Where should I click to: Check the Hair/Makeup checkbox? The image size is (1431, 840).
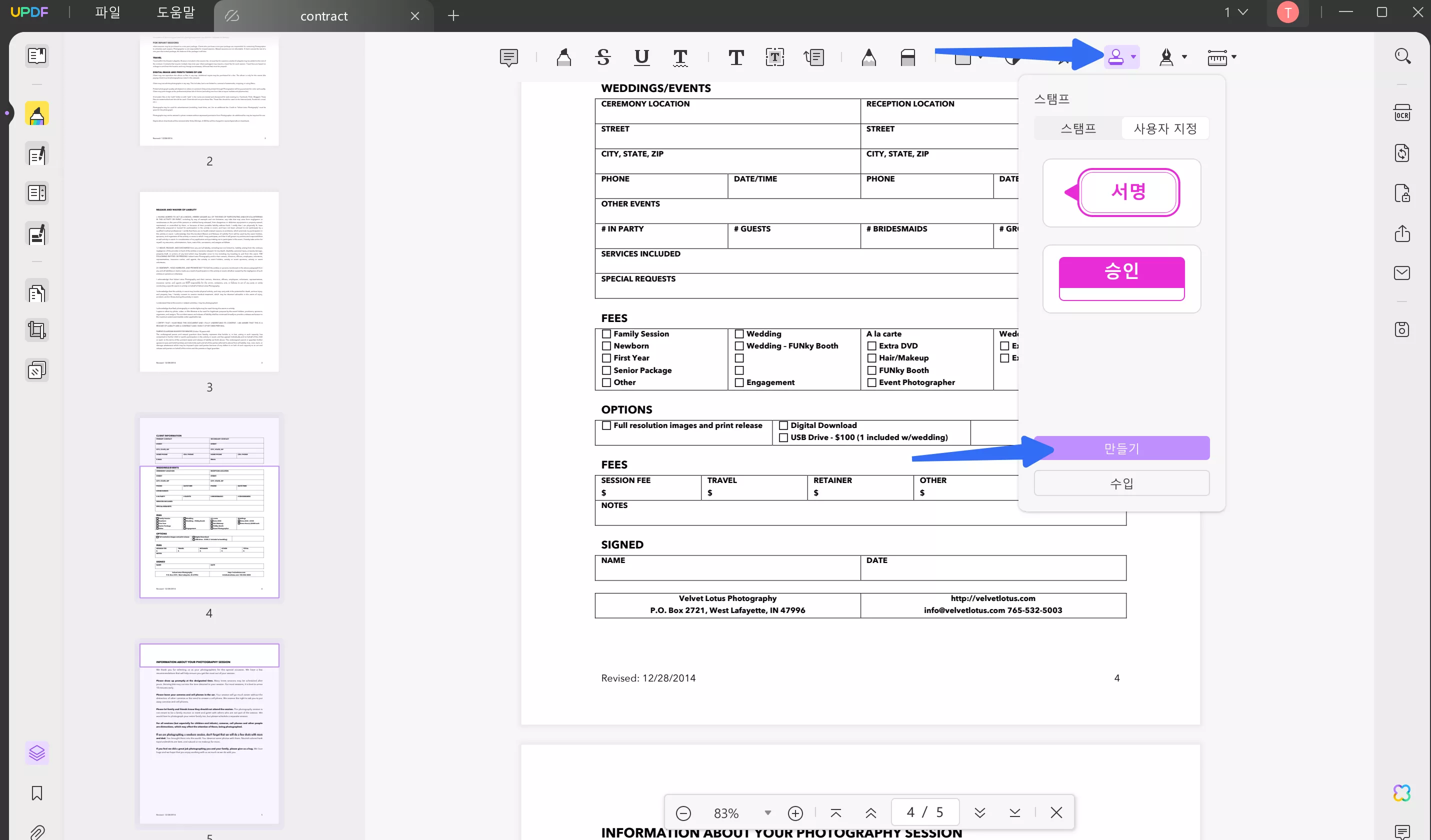pyautogui.click(x=871, y=358)
